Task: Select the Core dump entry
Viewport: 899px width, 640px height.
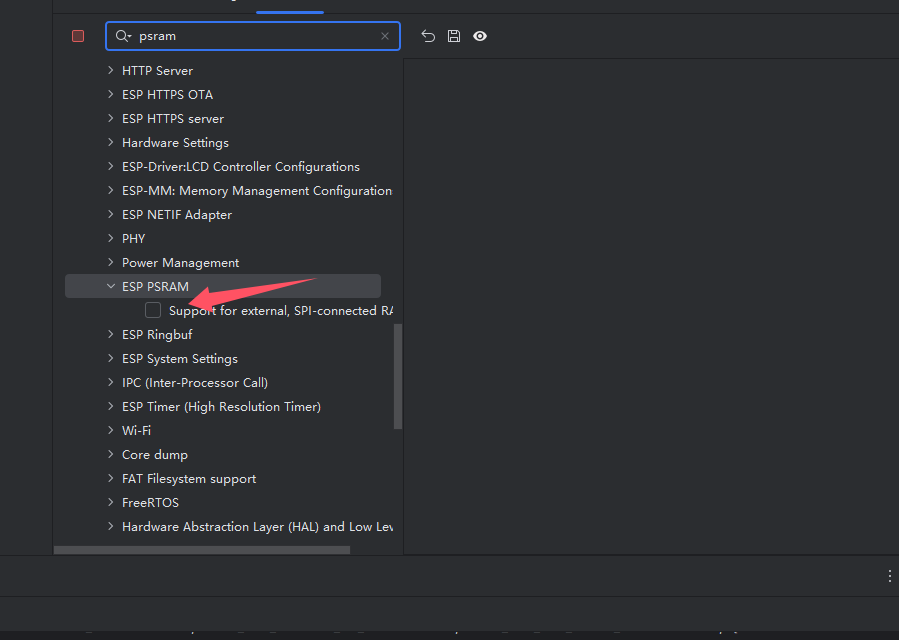Action: click(x=155, y=454)
